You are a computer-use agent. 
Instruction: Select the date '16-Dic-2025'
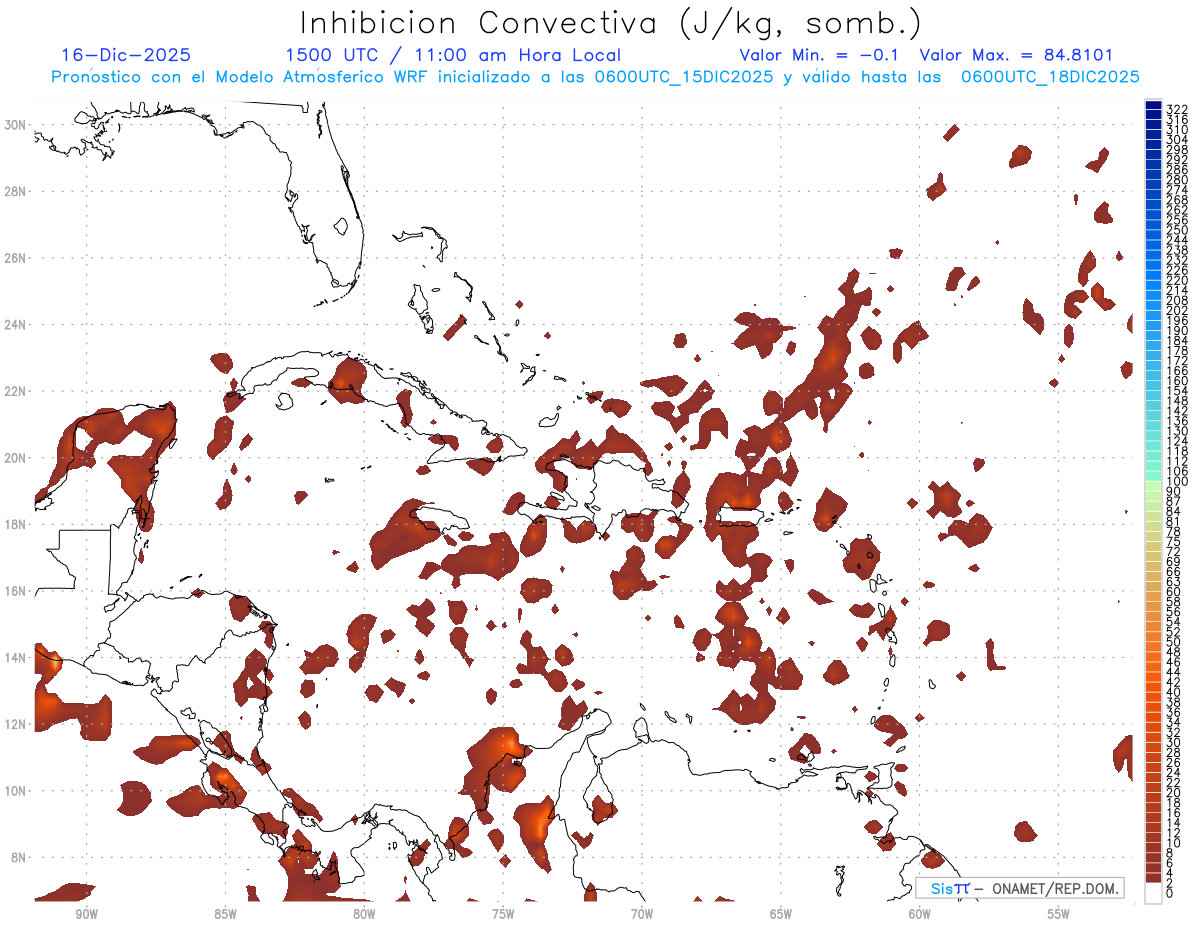pos(126,56)
